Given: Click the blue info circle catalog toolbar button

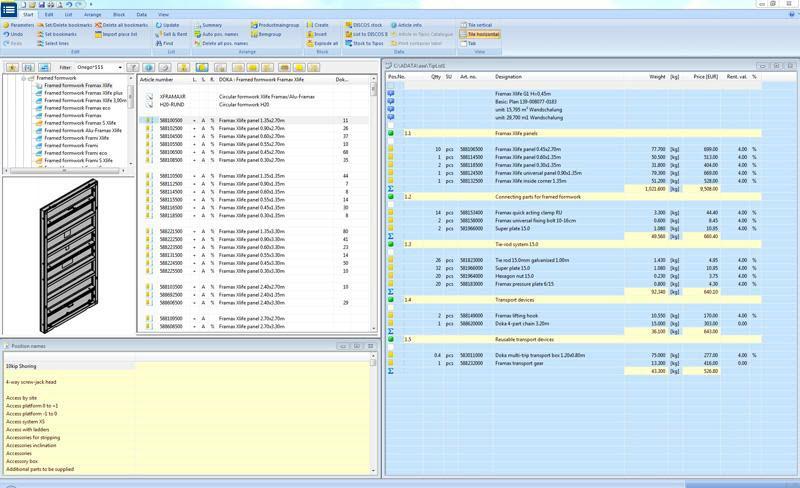Looking at the screenshot, I should pyautogui.click(x=148, y=67).
